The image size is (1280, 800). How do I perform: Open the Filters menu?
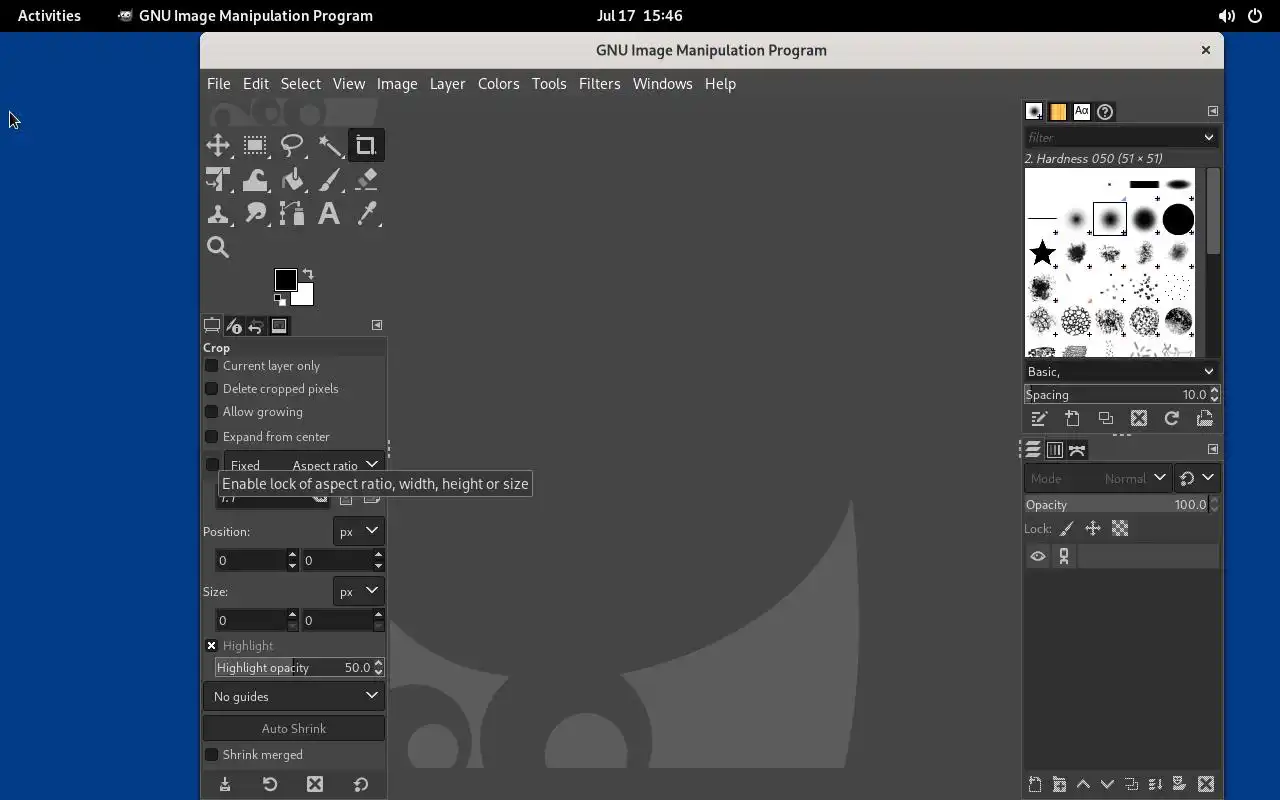coord(599,84)
